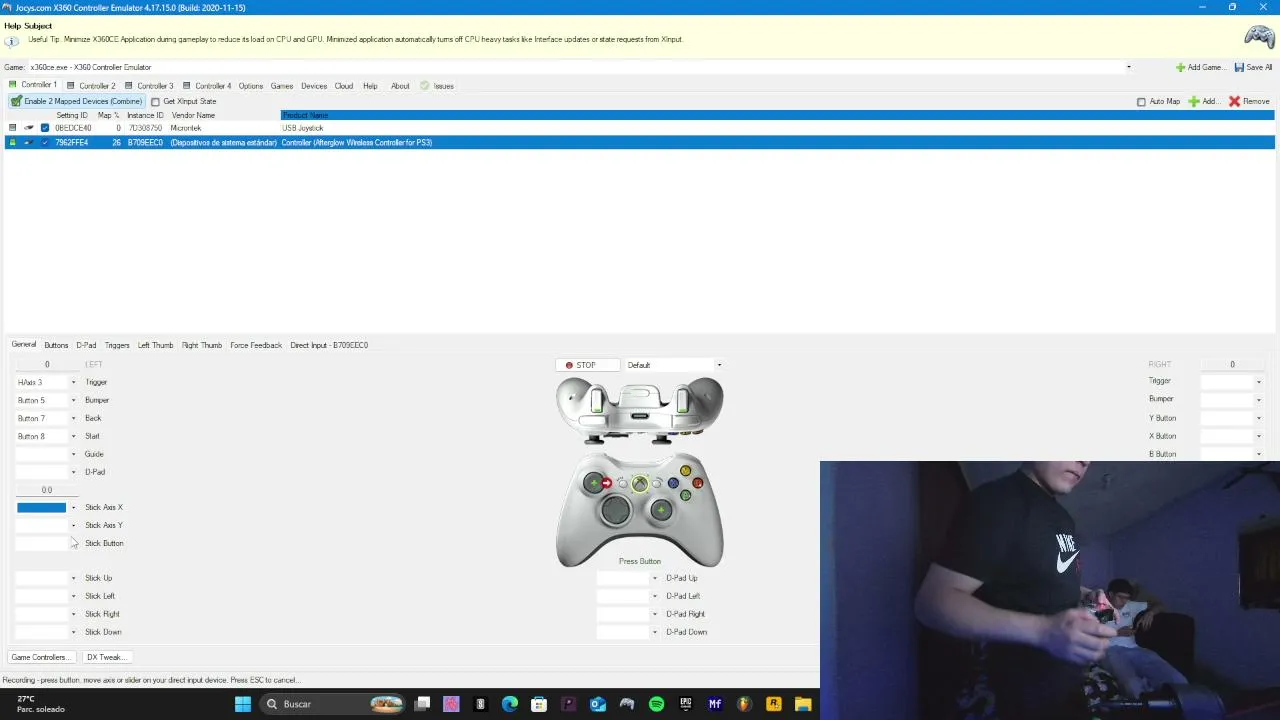Open the Triggers tab
This screenshot has width=1280, height=720.
click(x=117, y=345)
